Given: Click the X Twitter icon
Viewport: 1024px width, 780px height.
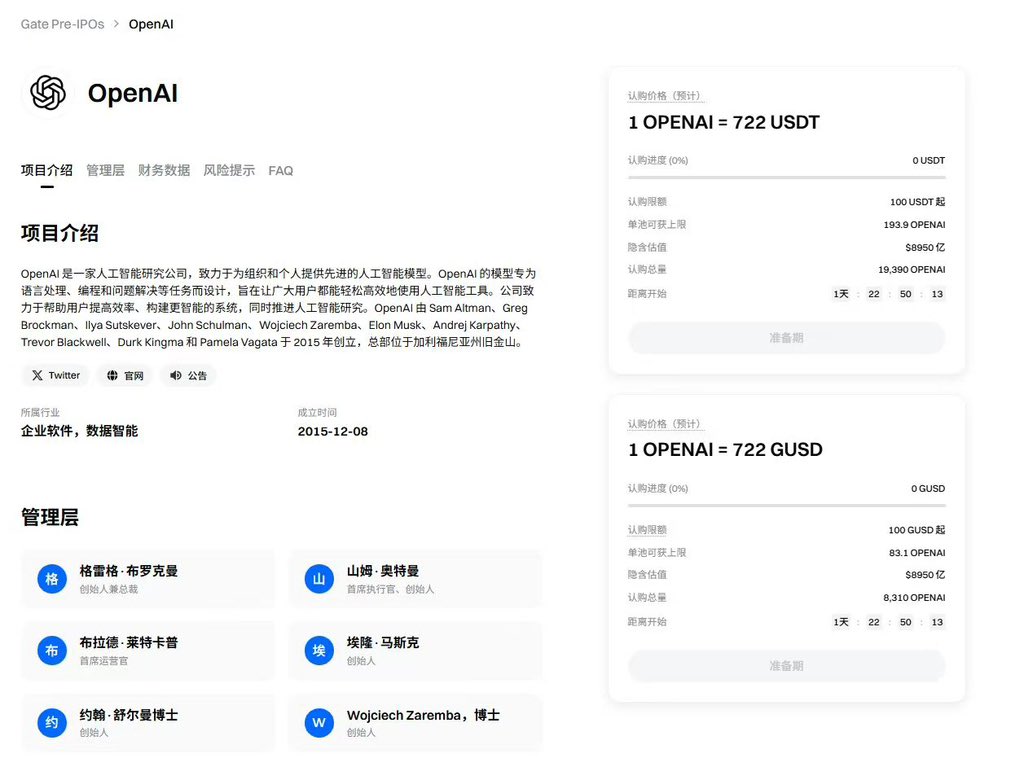Looking at the screenshot, I should (x=37, y=375).
